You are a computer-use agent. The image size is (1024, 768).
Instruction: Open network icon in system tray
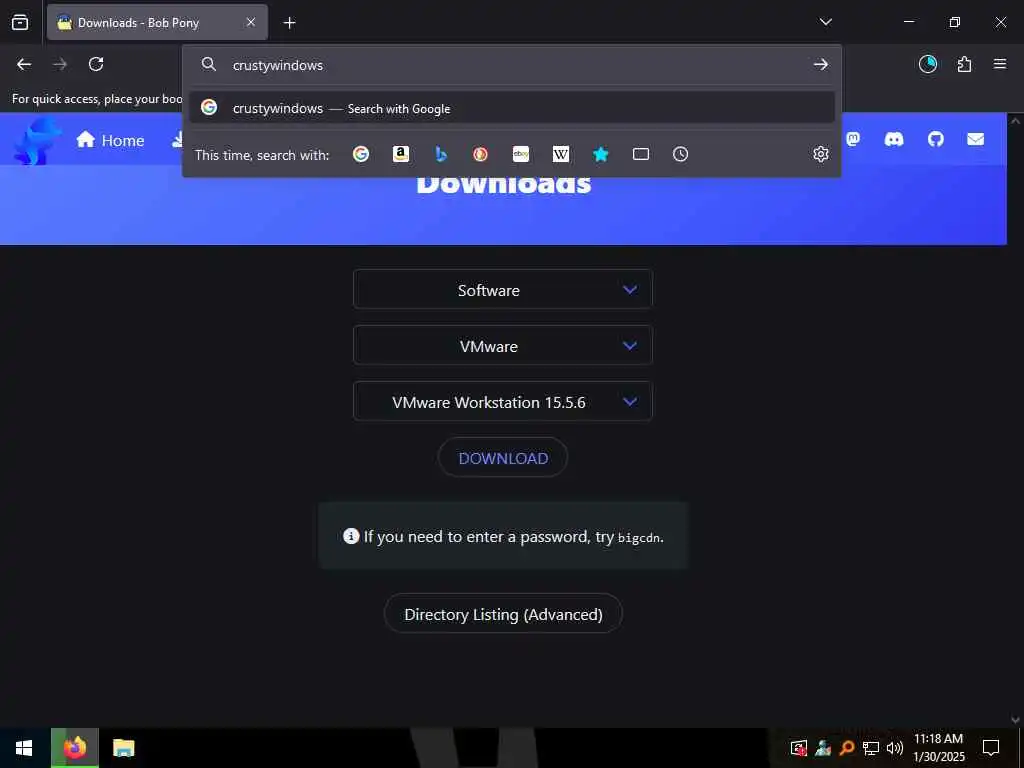[x=871, y=748]
